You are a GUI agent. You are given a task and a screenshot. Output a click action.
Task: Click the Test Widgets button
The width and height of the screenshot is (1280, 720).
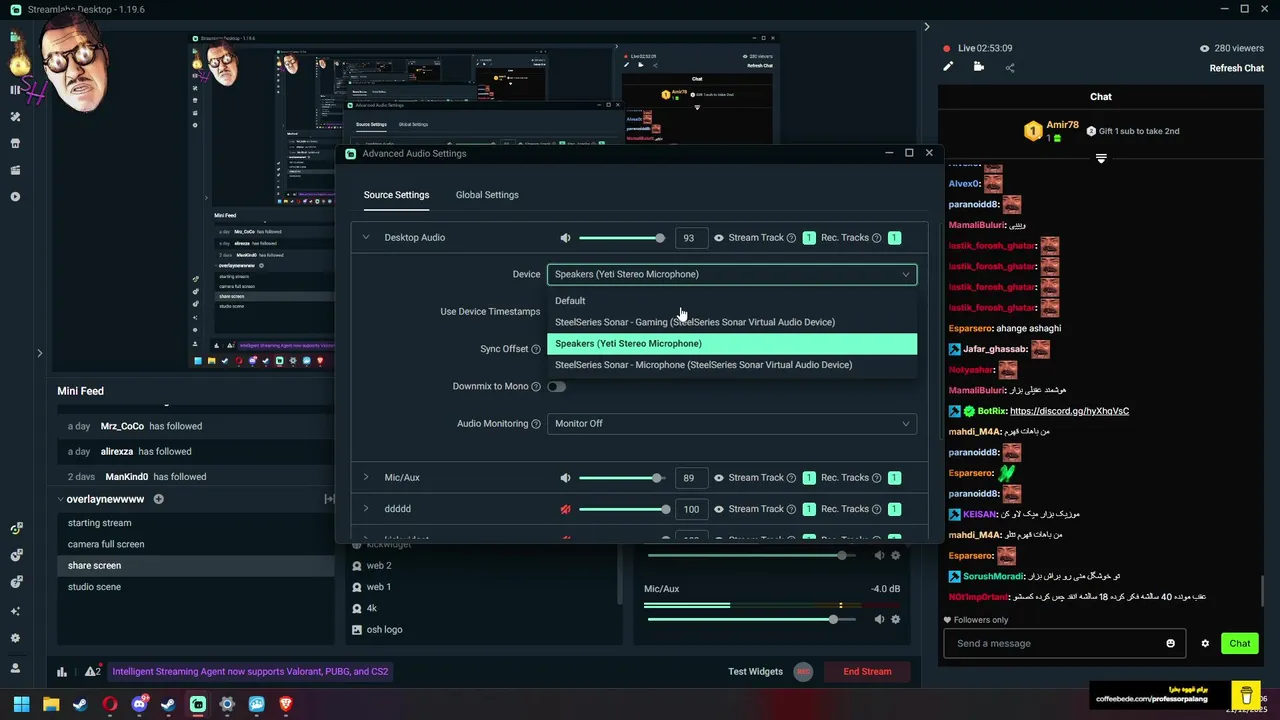point(755,672)
